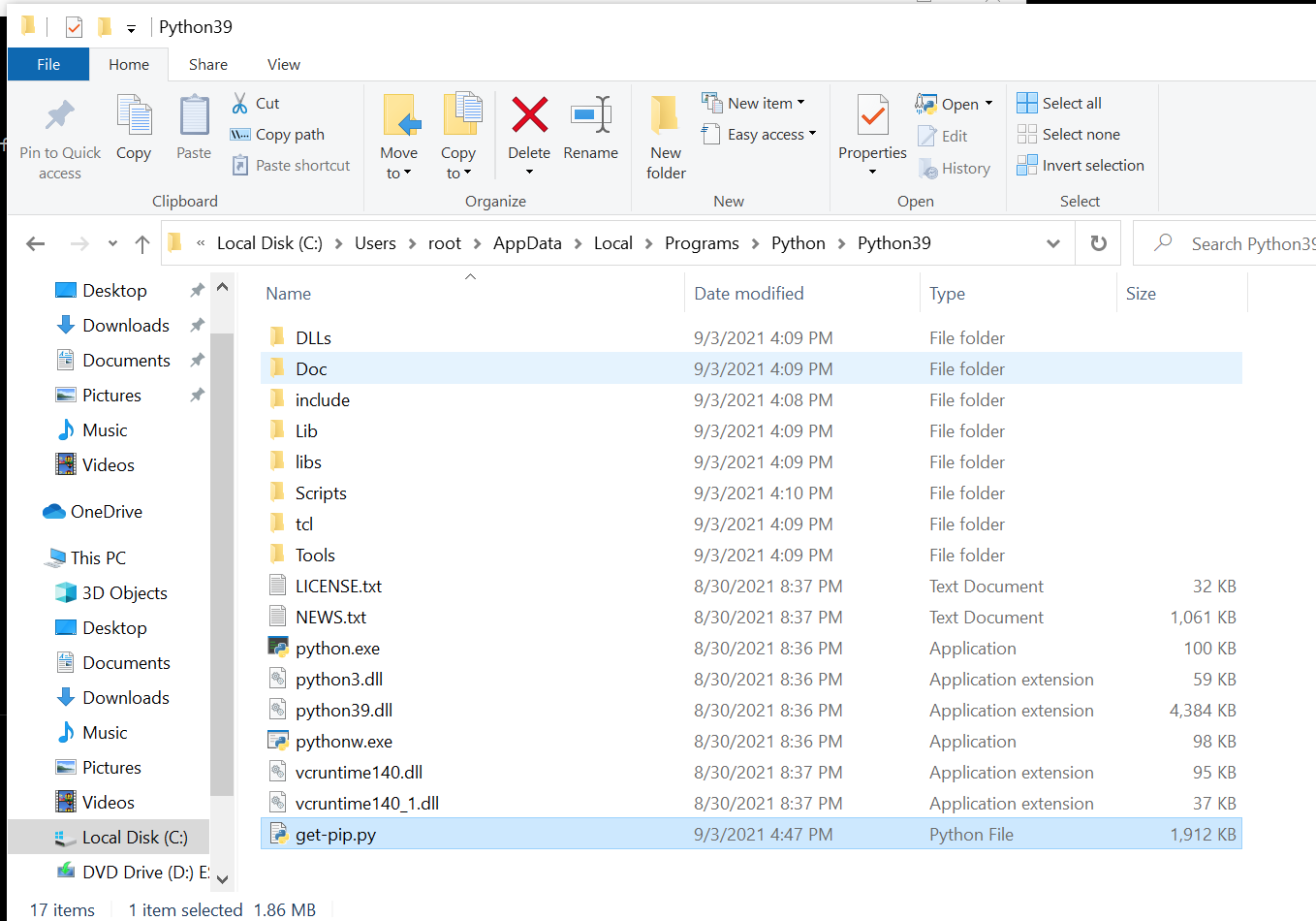Navigate to AppData in the address path

point(527,243)
